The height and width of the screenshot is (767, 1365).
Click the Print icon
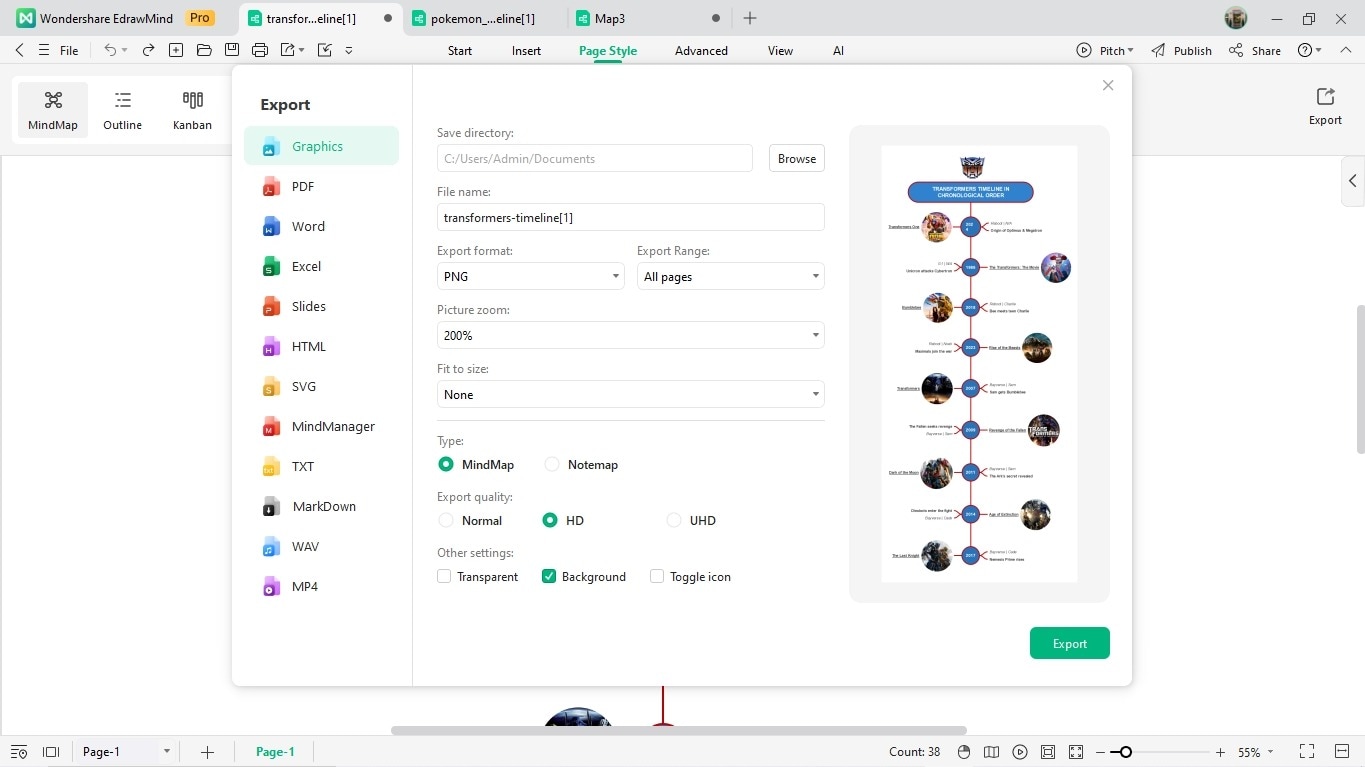pos(260,50)
